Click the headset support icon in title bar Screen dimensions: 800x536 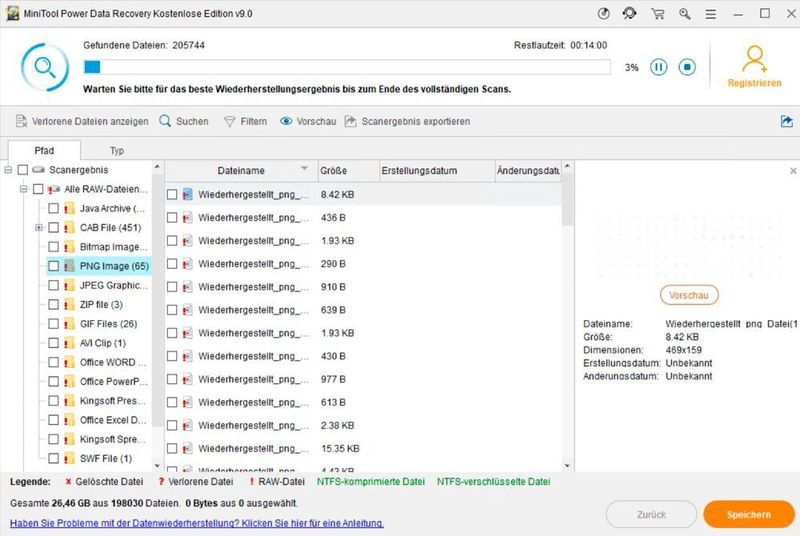[630, 13]
